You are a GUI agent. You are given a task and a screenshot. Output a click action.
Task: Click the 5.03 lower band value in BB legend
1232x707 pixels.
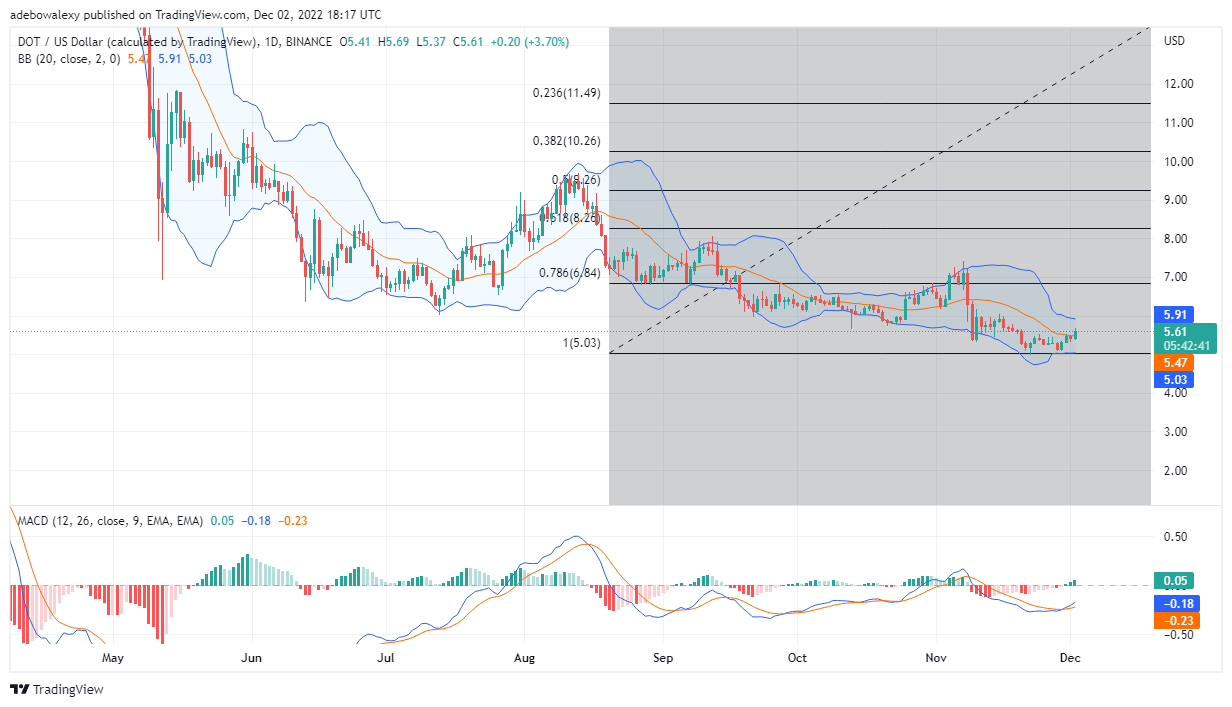coord(200,60)
